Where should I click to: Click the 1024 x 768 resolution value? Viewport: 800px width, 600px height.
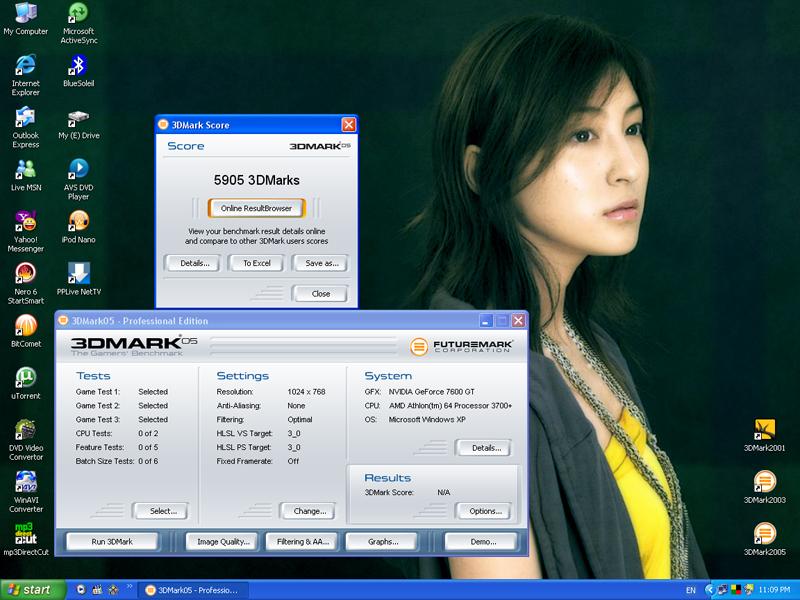pyautogui.click(x=306, y=392)
